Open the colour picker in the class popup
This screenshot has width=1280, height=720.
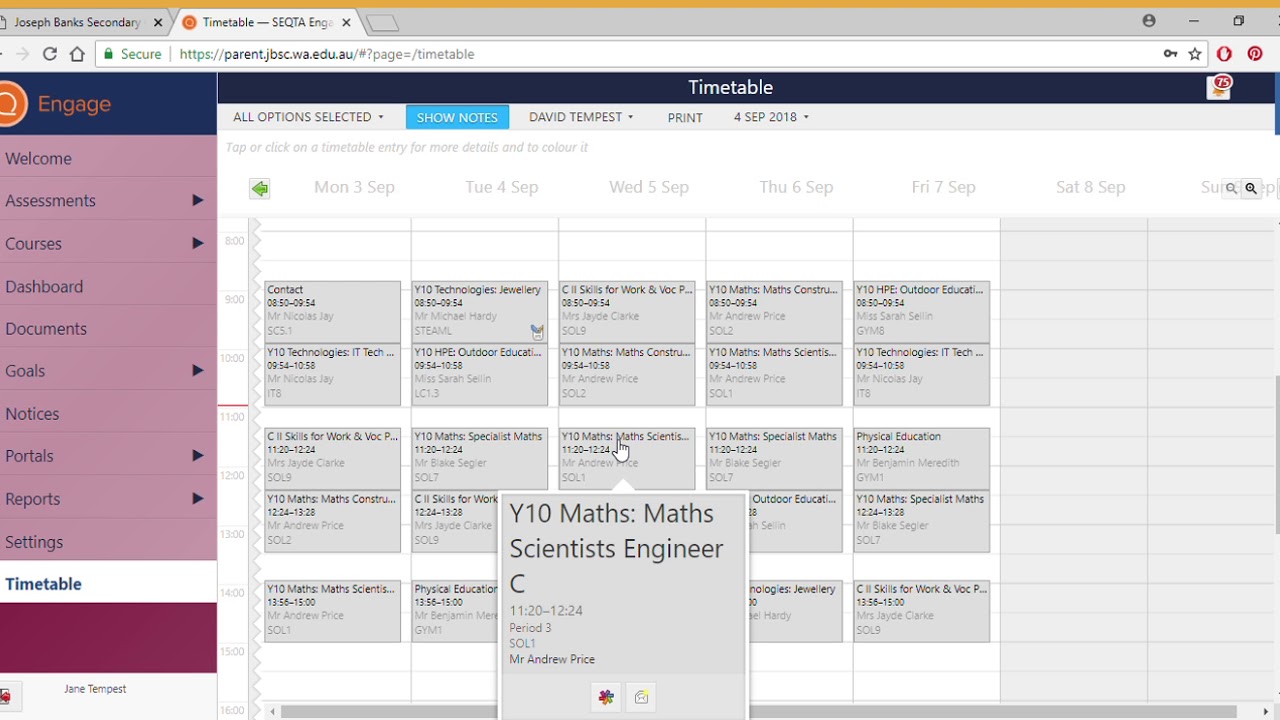pyautogui.click(x=606, y=697)
